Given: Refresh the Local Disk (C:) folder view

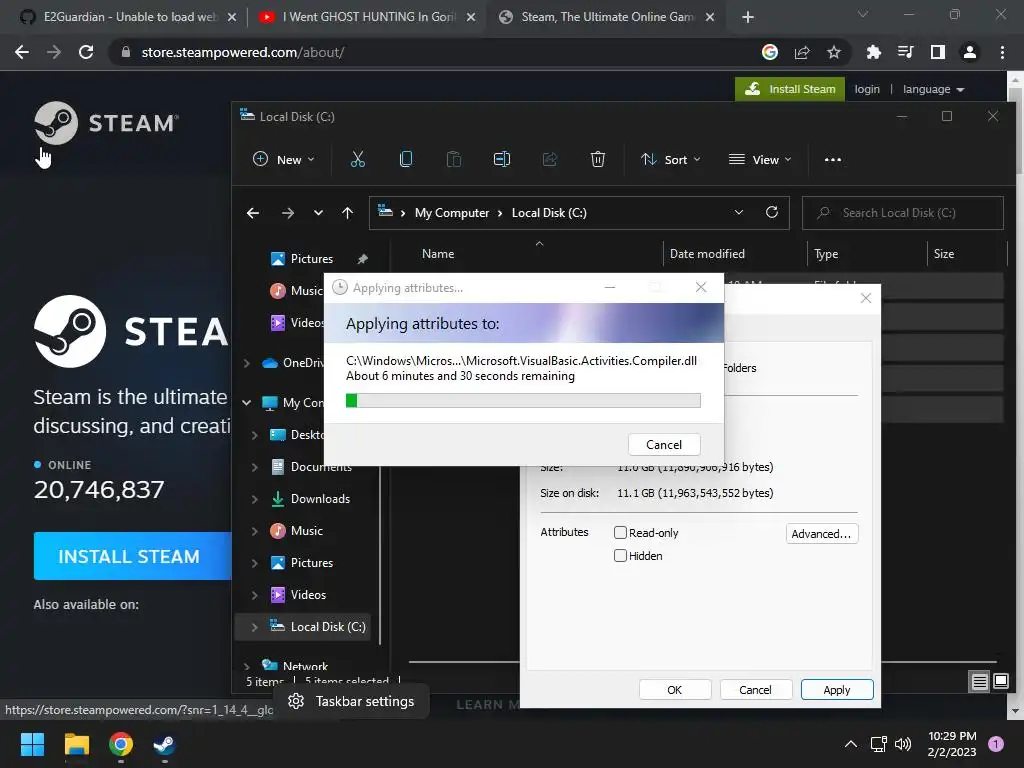Looking at the screenshot, I should (x=771, y=212).
